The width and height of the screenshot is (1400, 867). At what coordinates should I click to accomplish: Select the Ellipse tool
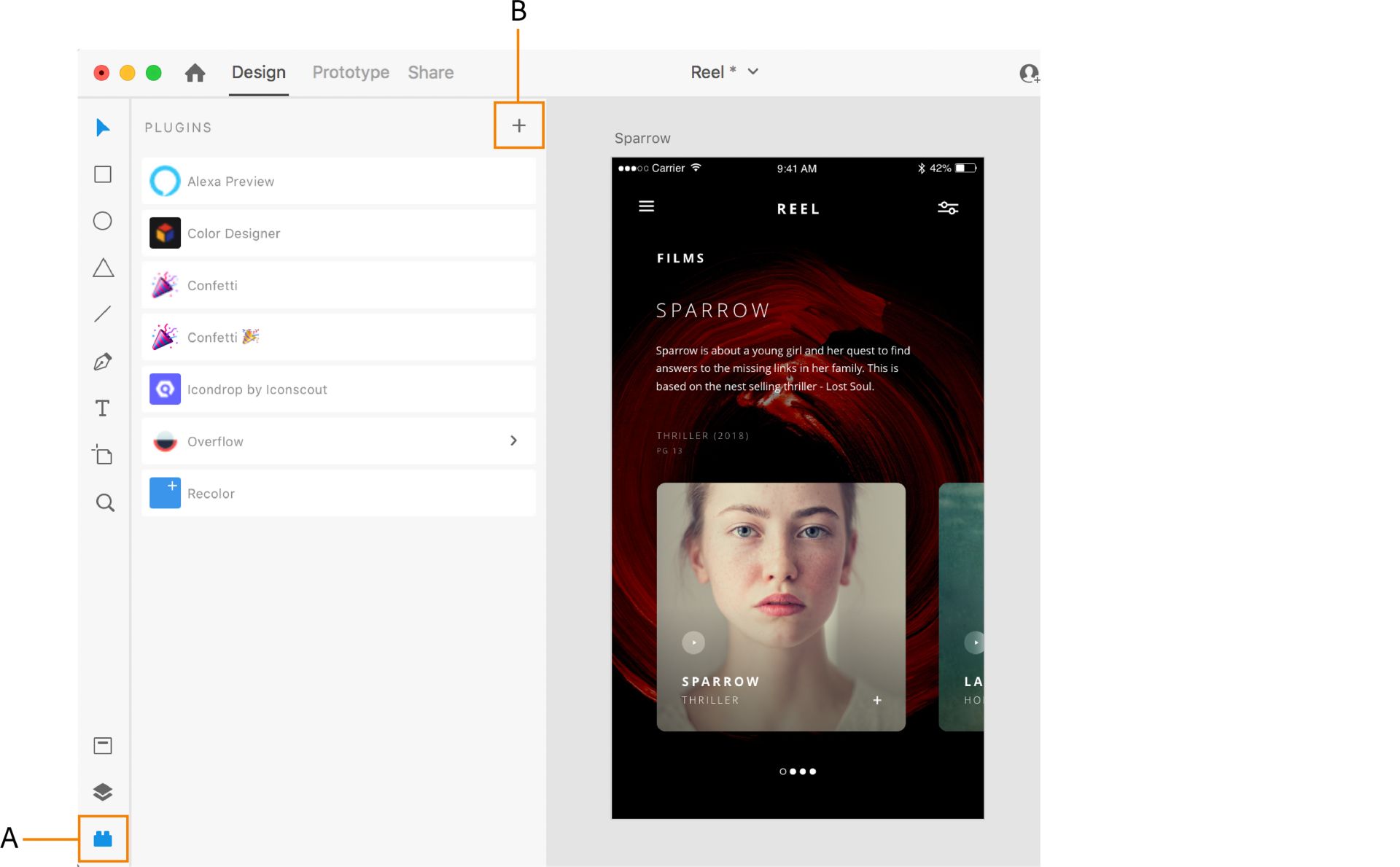tap(103, 221)
